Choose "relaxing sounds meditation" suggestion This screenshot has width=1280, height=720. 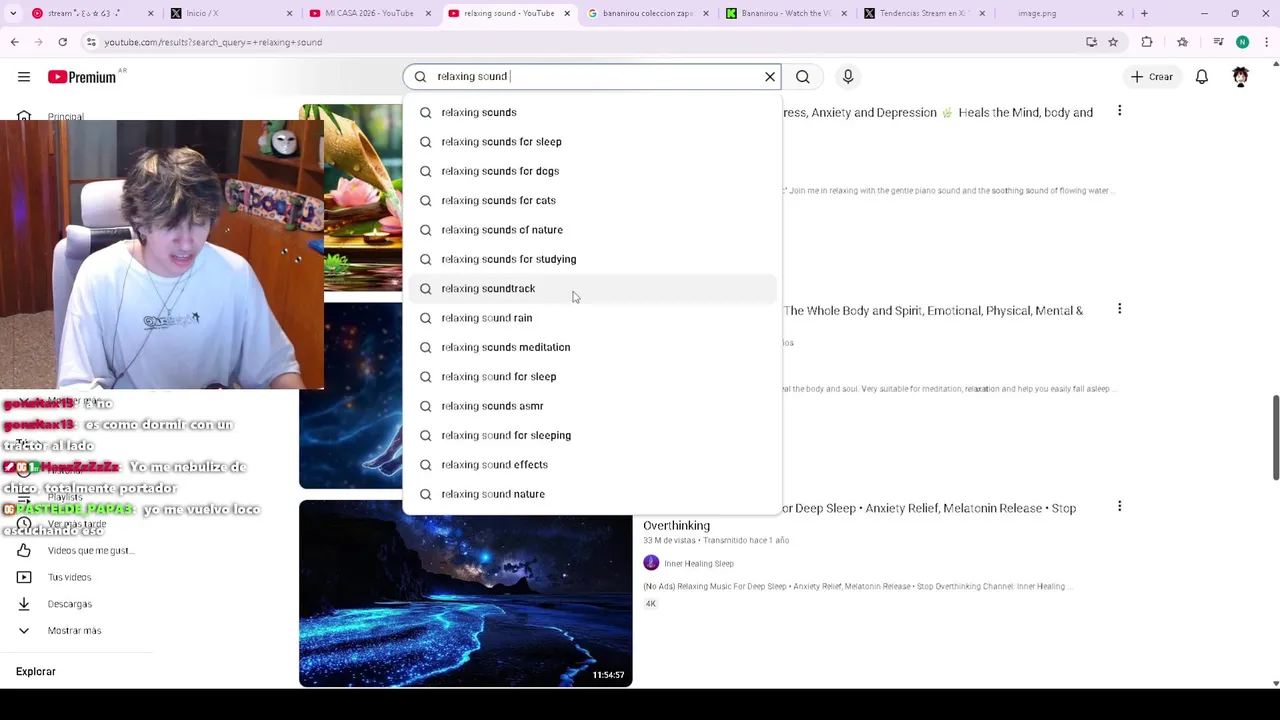(x=592, y=347)
